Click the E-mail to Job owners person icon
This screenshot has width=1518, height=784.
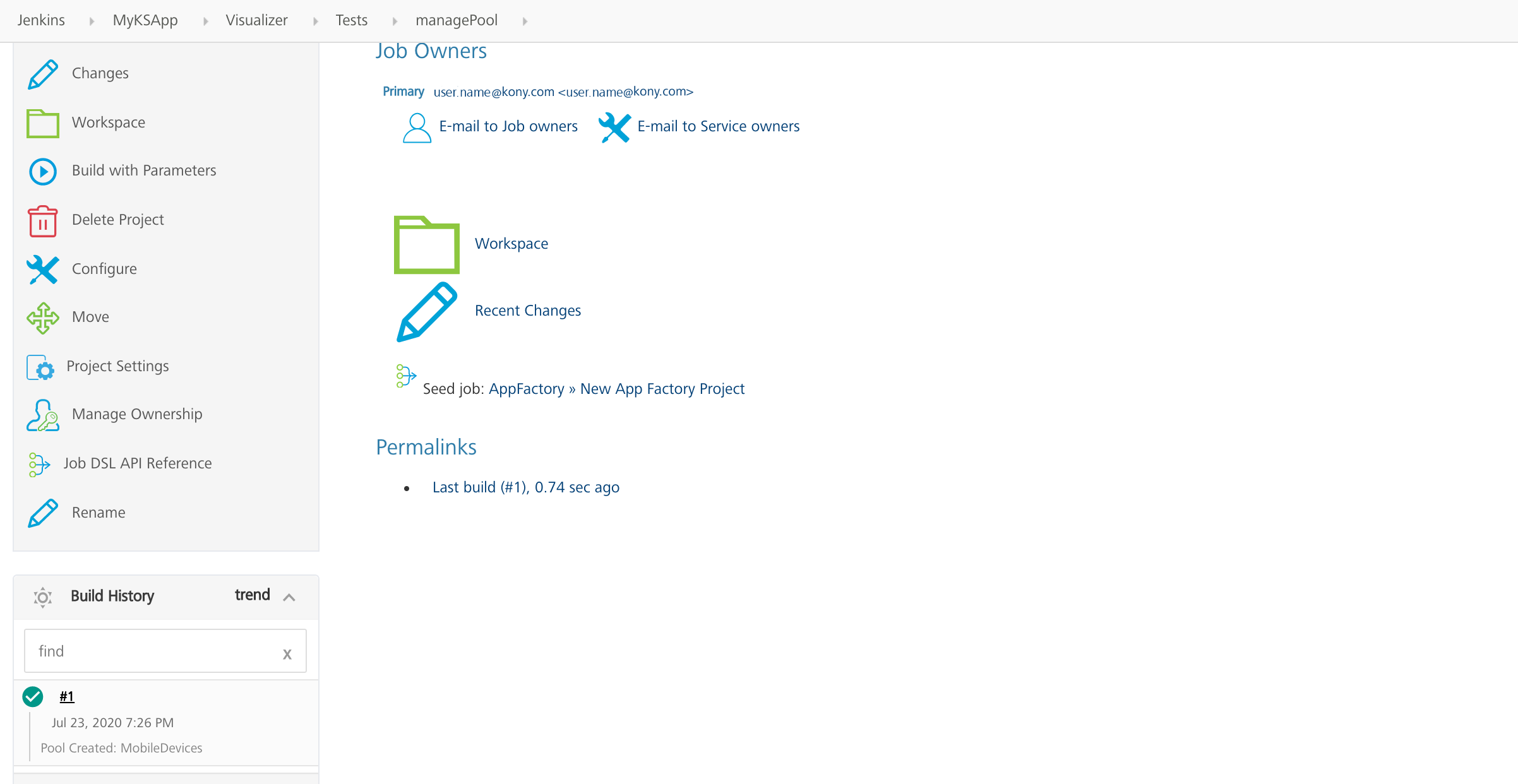tap(416, 128)
